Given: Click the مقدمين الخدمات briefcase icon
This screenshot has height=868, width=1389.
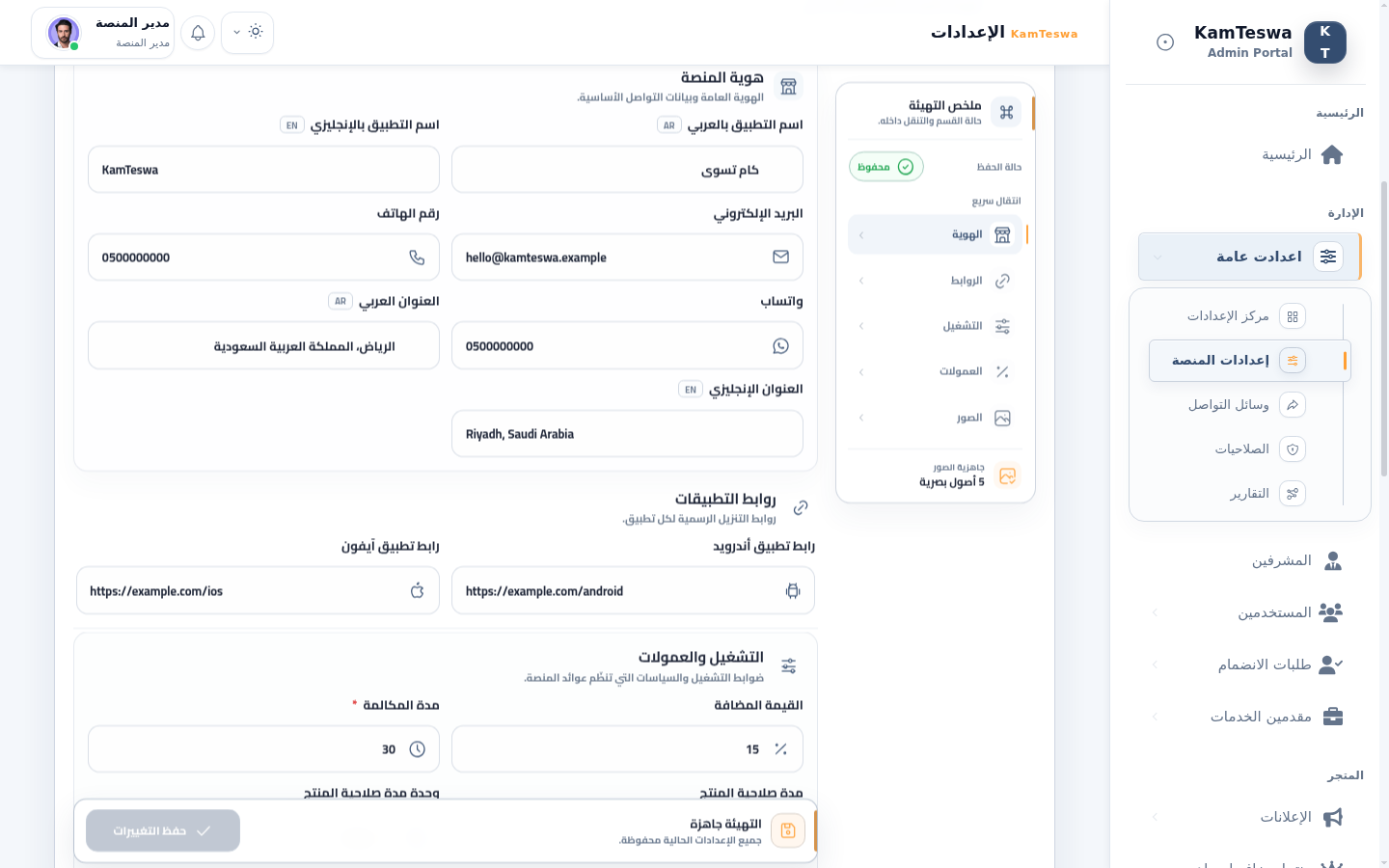Looking at the screenshot, I should [1332, 717].
